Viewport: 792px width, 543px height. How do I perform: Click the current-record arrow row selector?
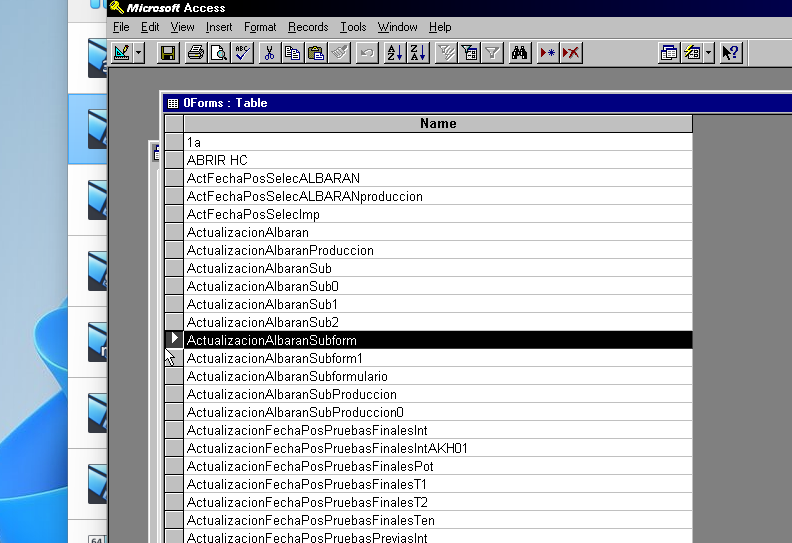click(x=174, y=340)
